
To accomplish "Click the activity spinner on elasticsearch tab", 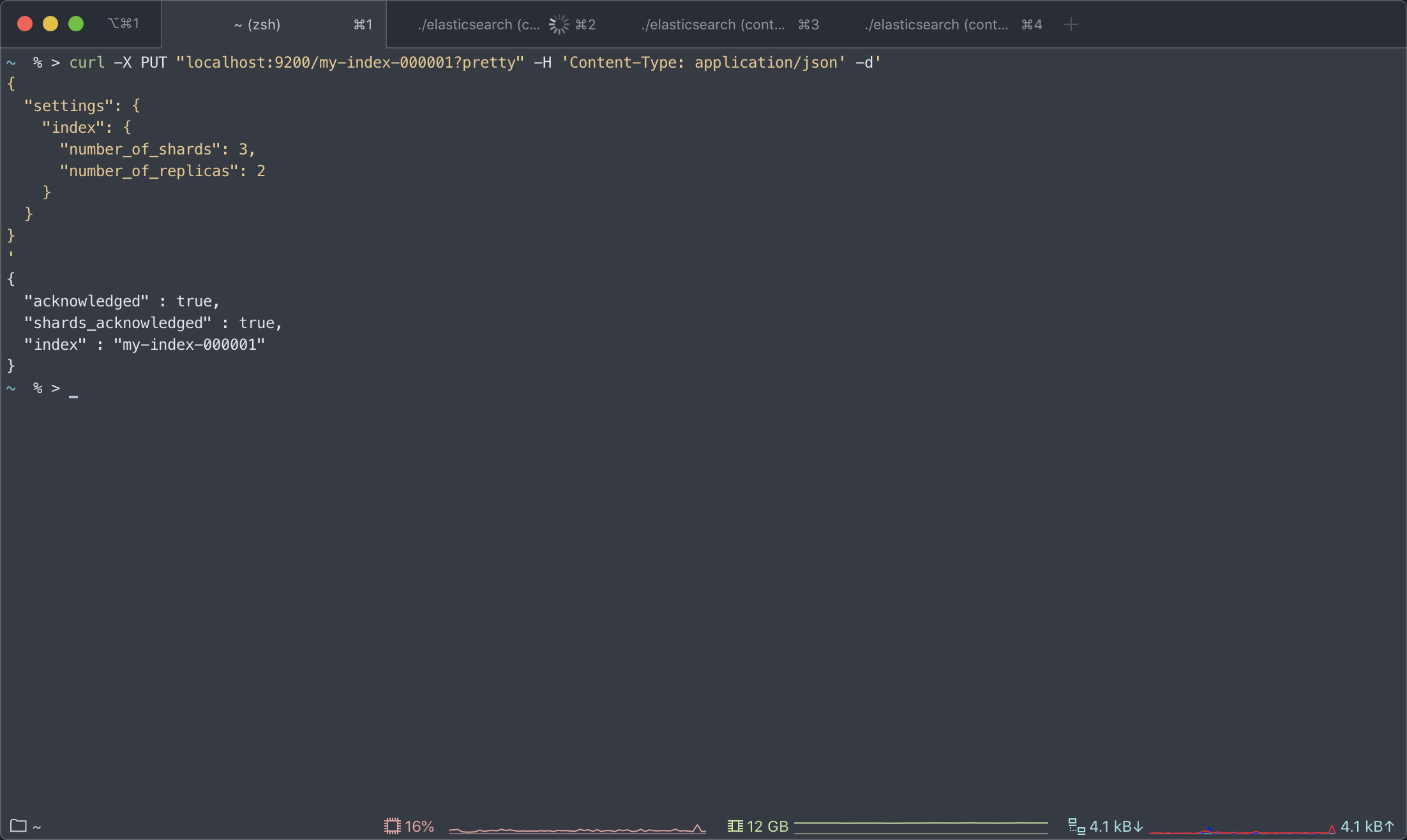I will click(x=559, y=24).
